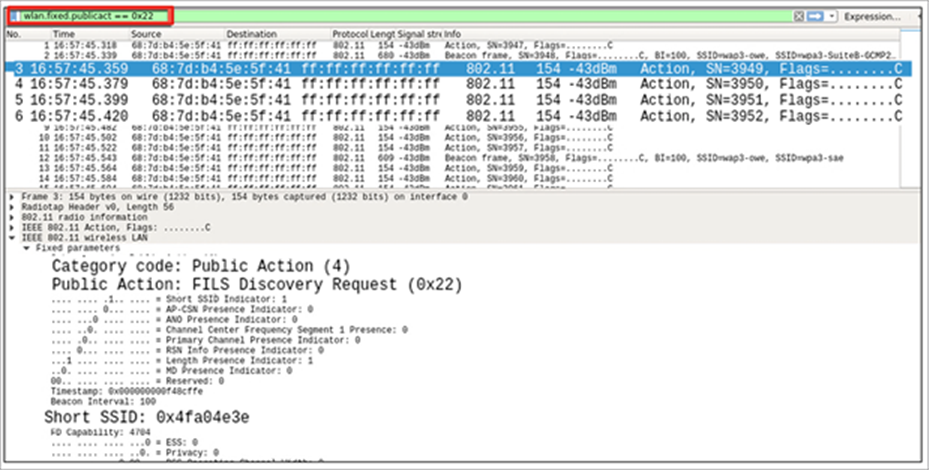Collapse the IEEE 802.11 wireless LAN section
Image resolution: width=929 pixels, height=470 pixels.
click(x=12, y=238)
